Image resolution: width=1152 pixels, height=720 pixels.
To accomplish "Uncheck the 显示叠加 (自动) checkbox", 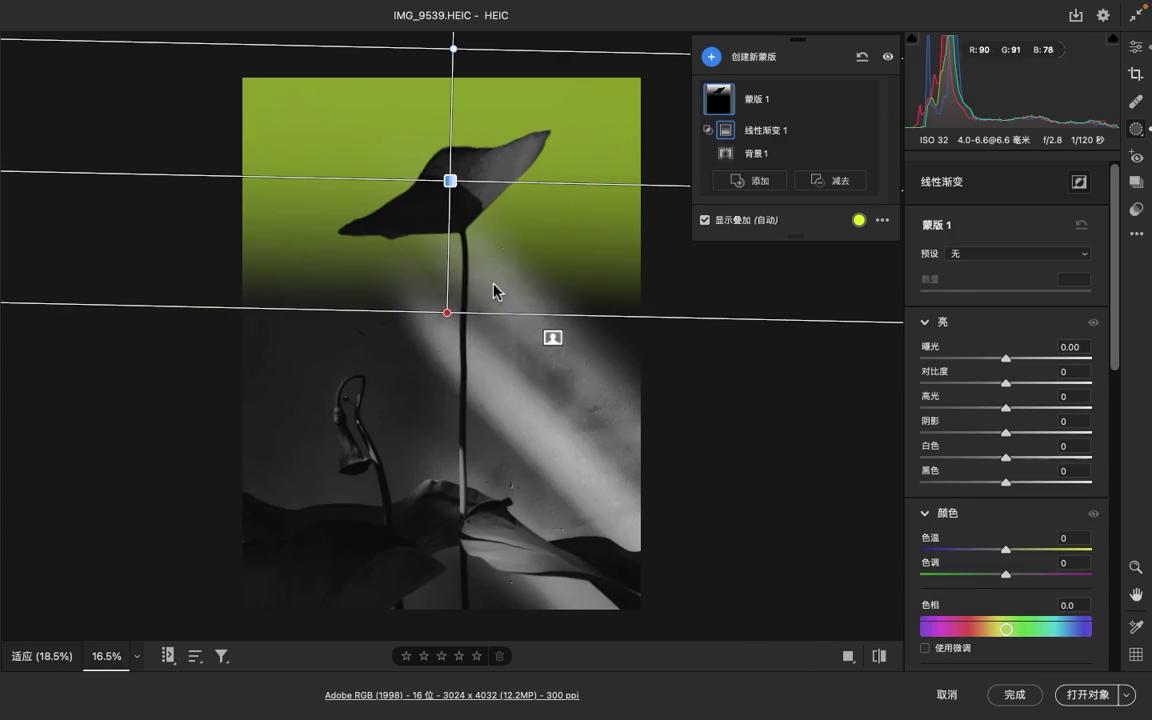I will [705, 220].
